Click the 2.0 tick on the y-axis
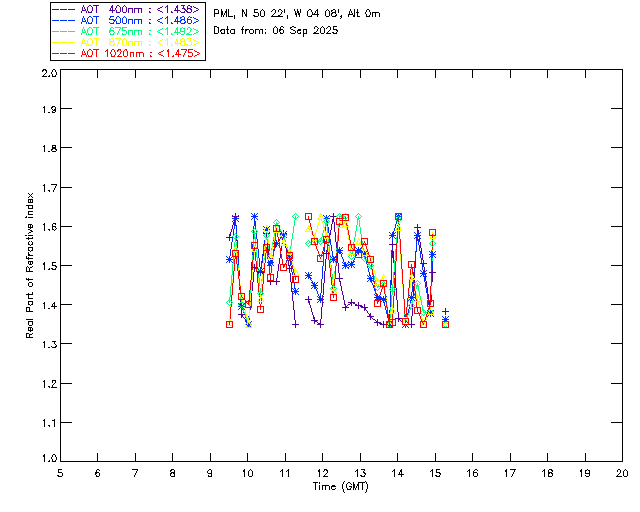 (48, 74)
